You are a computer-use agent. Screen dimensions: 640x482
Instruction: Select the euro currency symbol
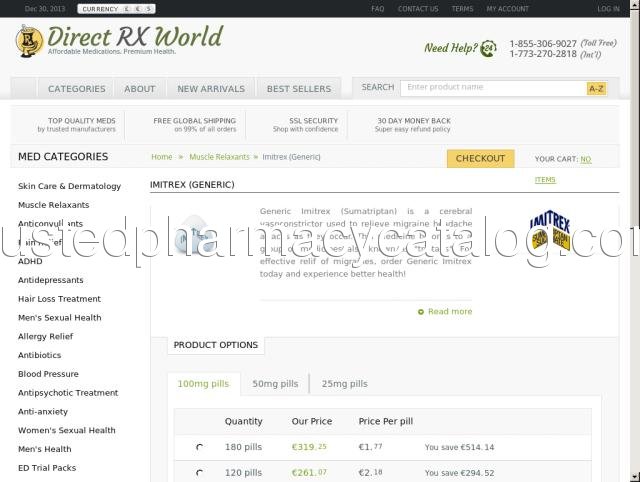coord(138,9)
